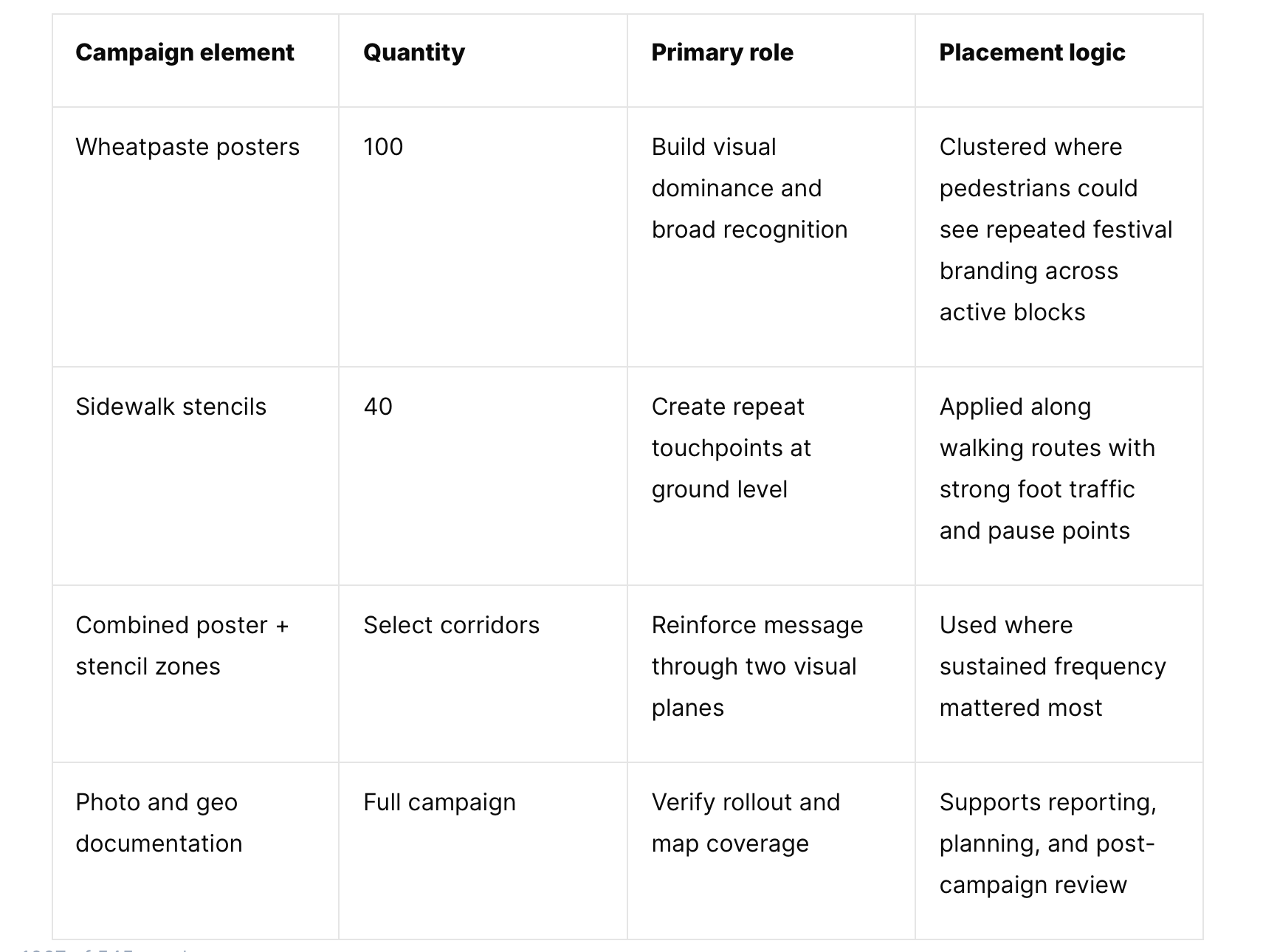Click the Used where sustained frequency cell
This screenshot has width=1277, height=952.
coord(1059,674)
